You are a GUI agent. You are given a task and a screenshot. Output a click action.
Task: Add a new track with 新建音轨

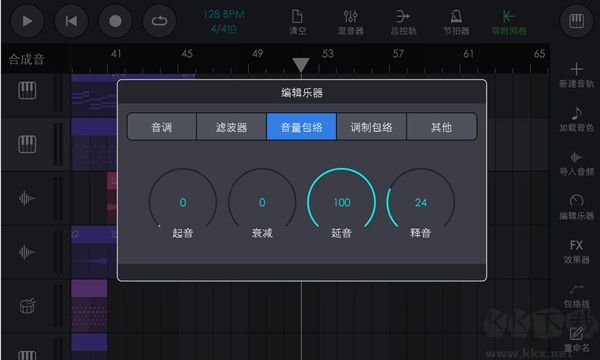coord(576,75)
